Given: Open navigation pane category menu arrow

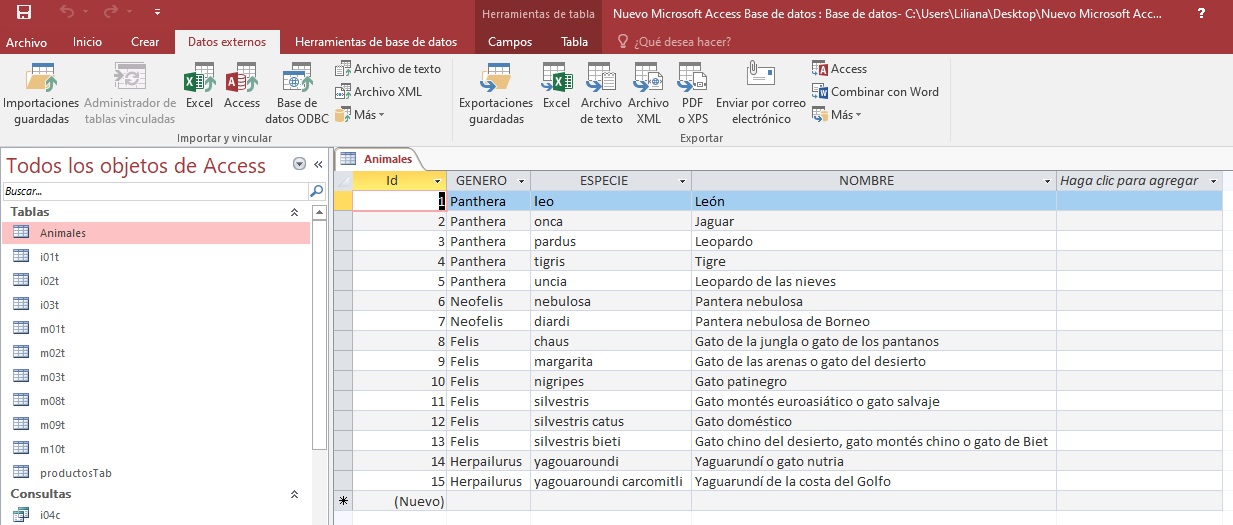Looking at the screenshot, I should click(x=299, y=164).
